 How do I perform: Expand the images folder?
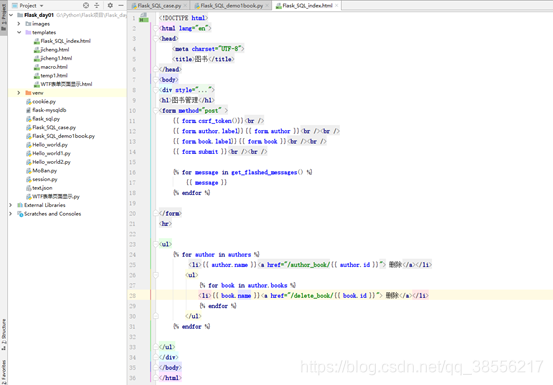(19, 24)
